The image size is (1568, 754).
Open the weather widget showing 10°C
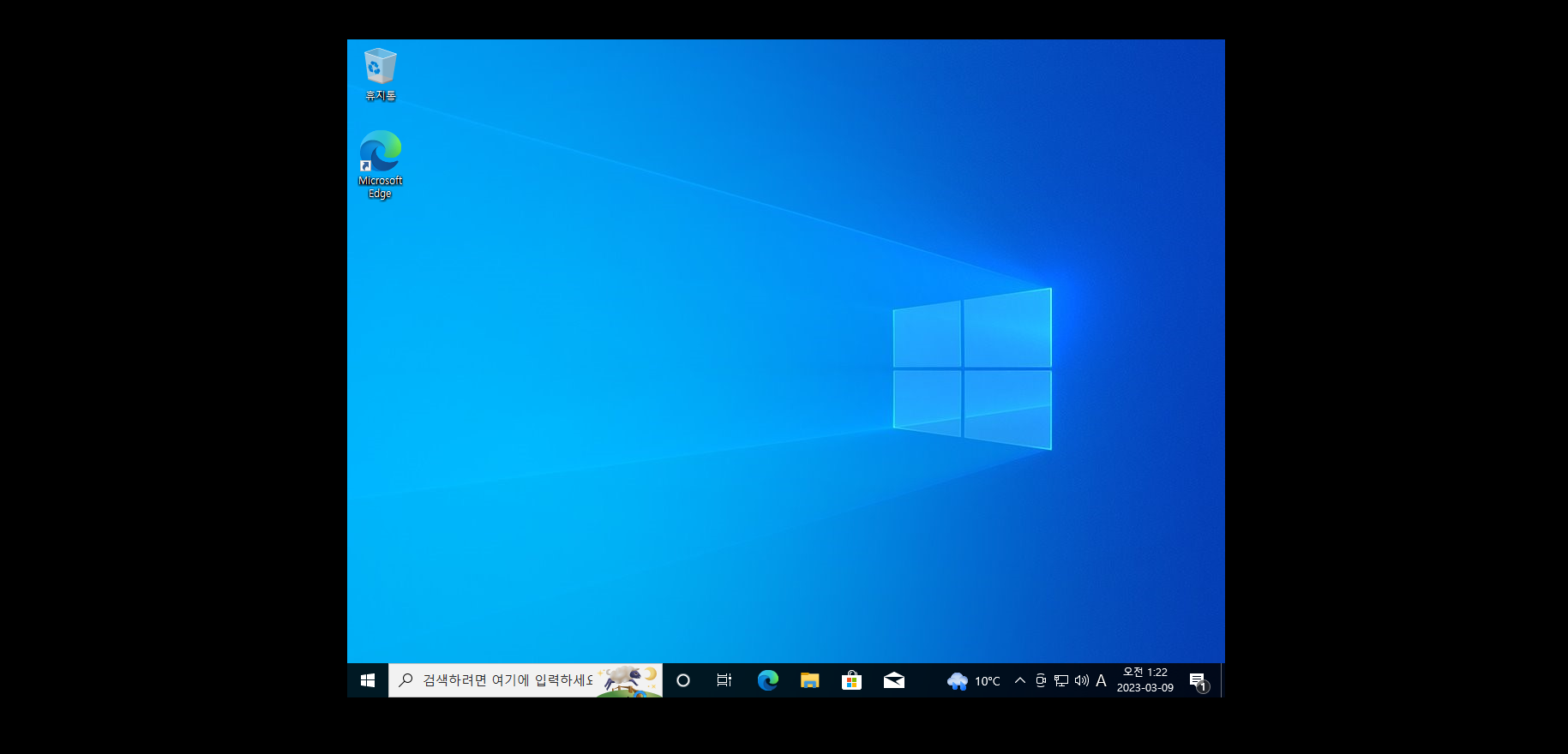[973, 680]
